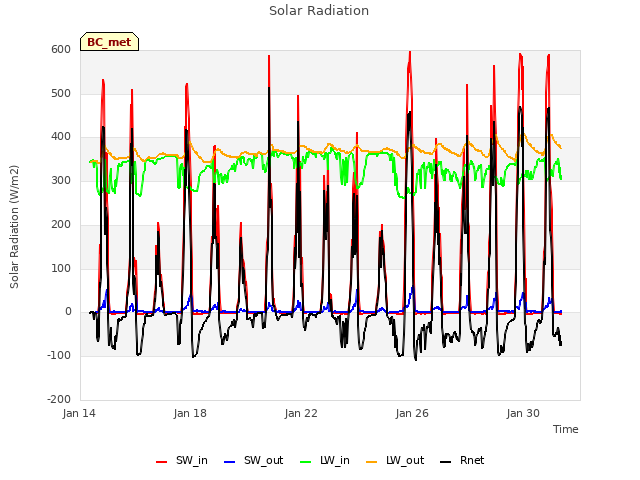Click the 500 y-axis tick label
Screen dimensions: 640x480
[x=61, y=93]
